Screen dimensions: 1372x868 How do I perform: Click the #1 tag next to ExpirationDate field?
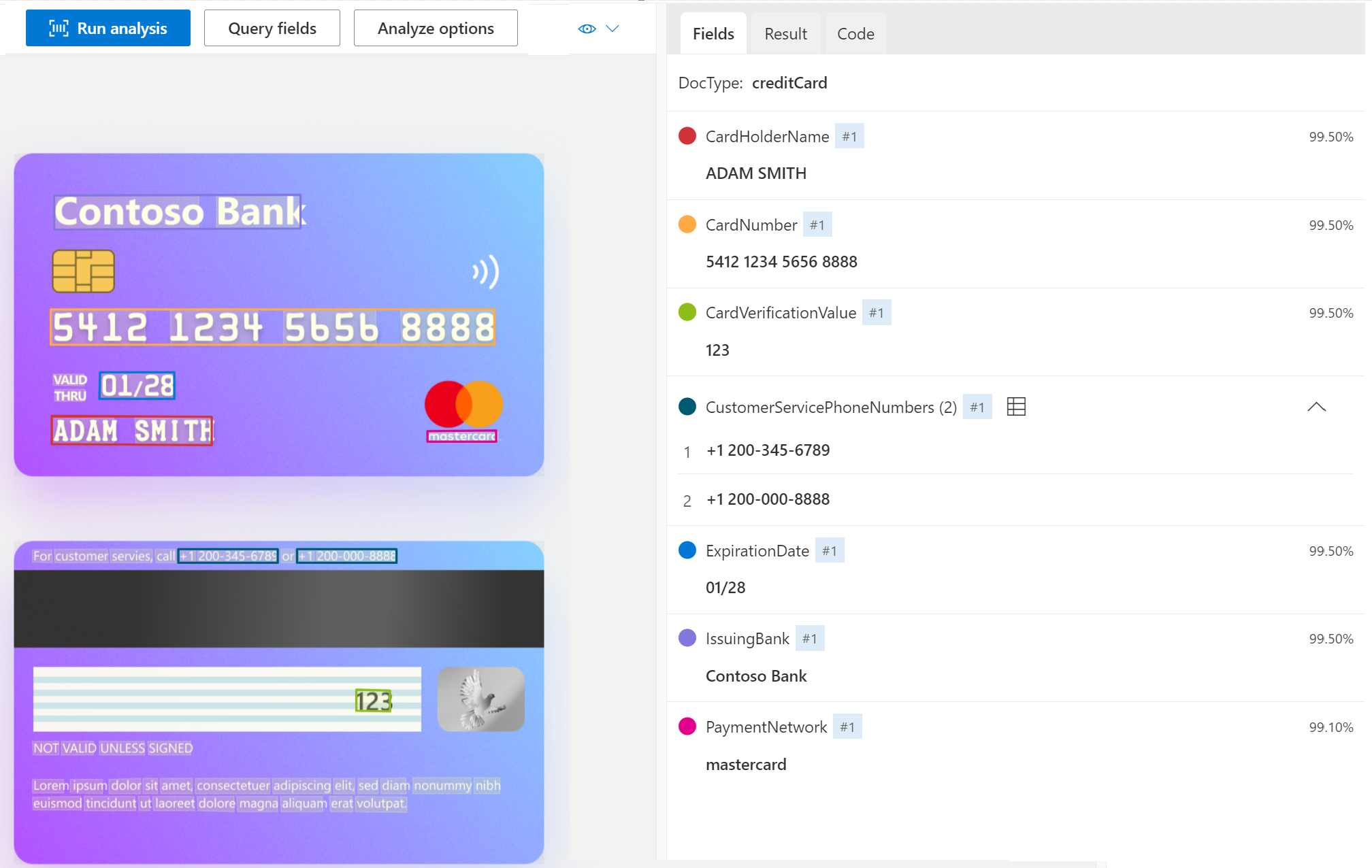click(829, 550)
